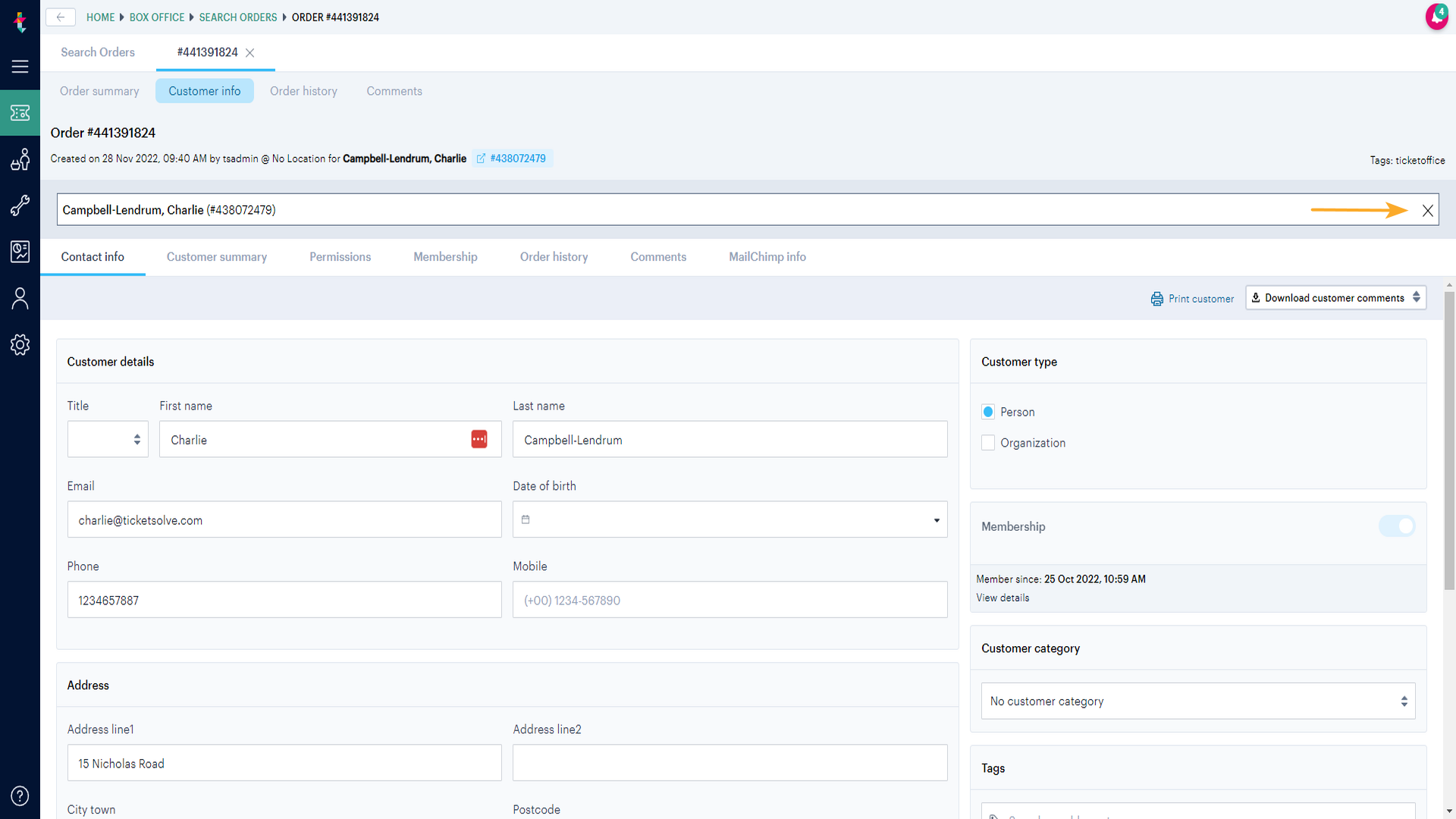Click the Phone input field
Viewport: 1456px width, 819px height.
click(284, 600)
